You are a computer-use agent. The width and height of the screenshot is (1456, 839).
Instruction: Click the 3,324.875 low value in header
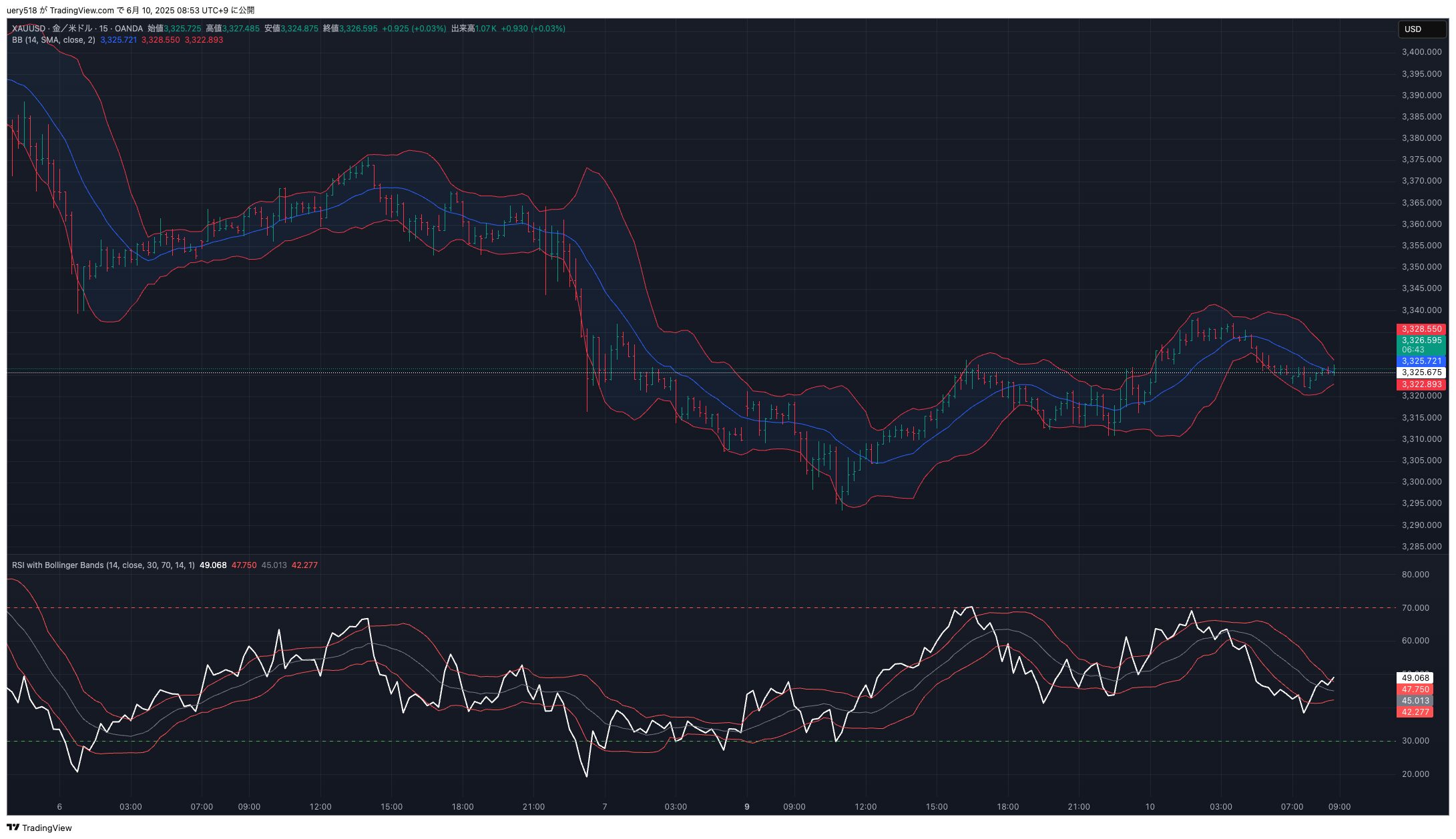pos(299,29)
